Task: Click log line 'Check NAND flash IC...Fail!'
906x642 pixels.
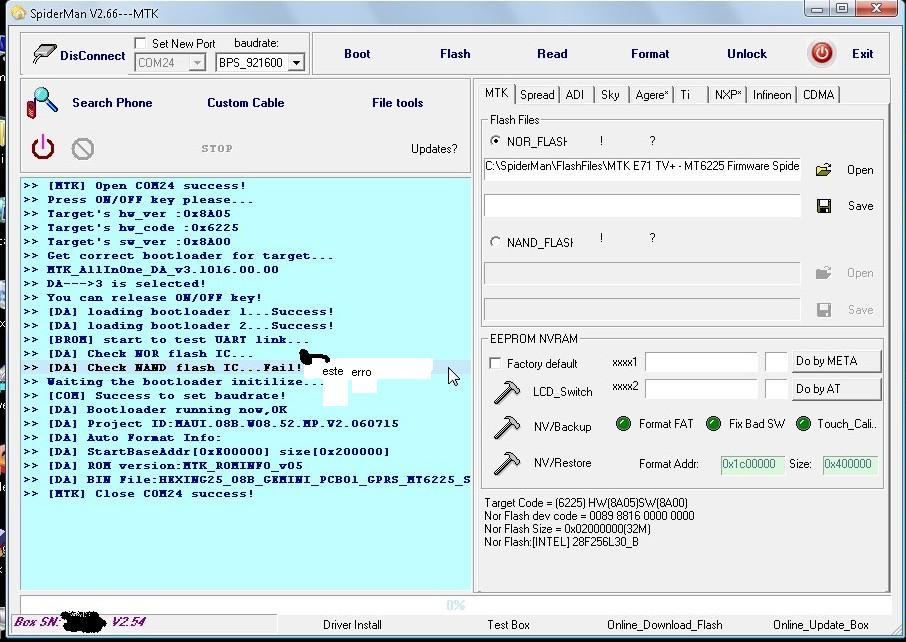Action: coord(162,368)
